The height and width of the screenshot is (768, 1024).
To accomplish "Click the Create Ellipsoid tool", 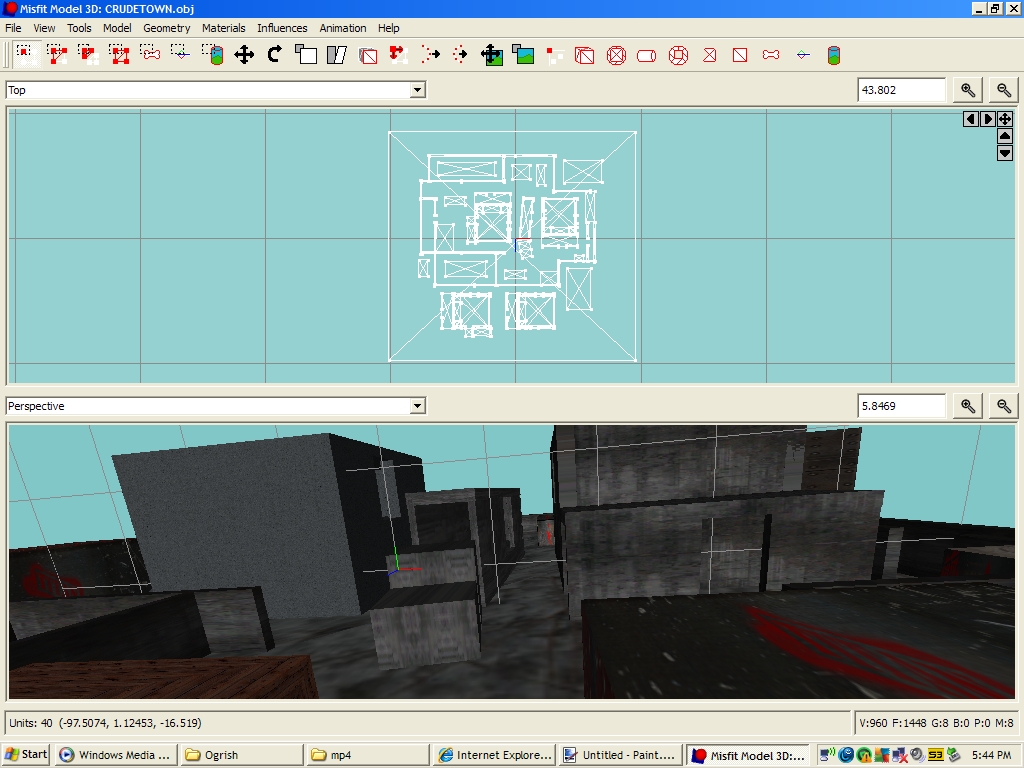I will 616,56.
